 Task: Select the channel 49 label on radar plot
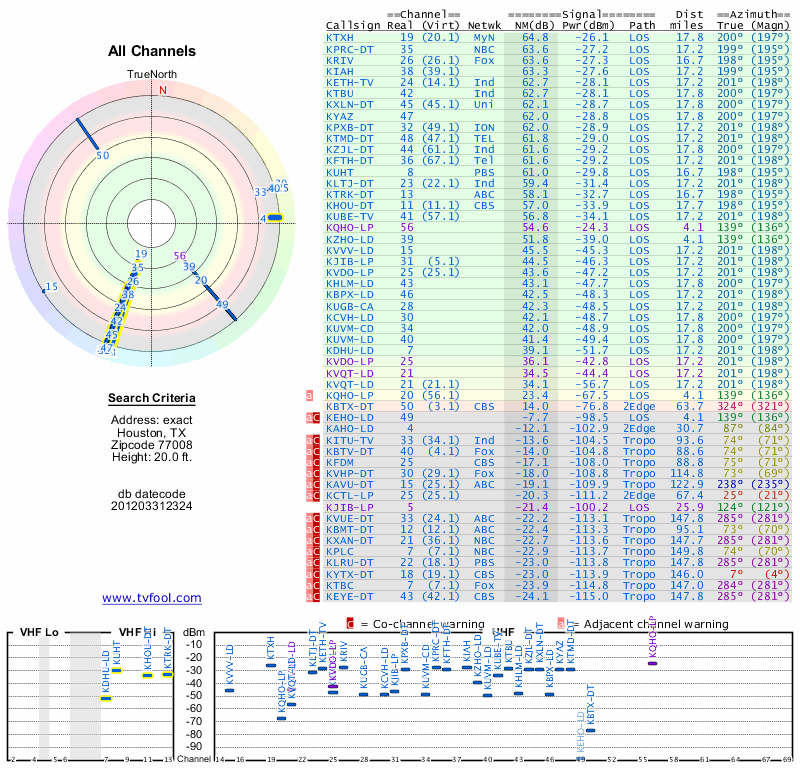tap(222, 304)
